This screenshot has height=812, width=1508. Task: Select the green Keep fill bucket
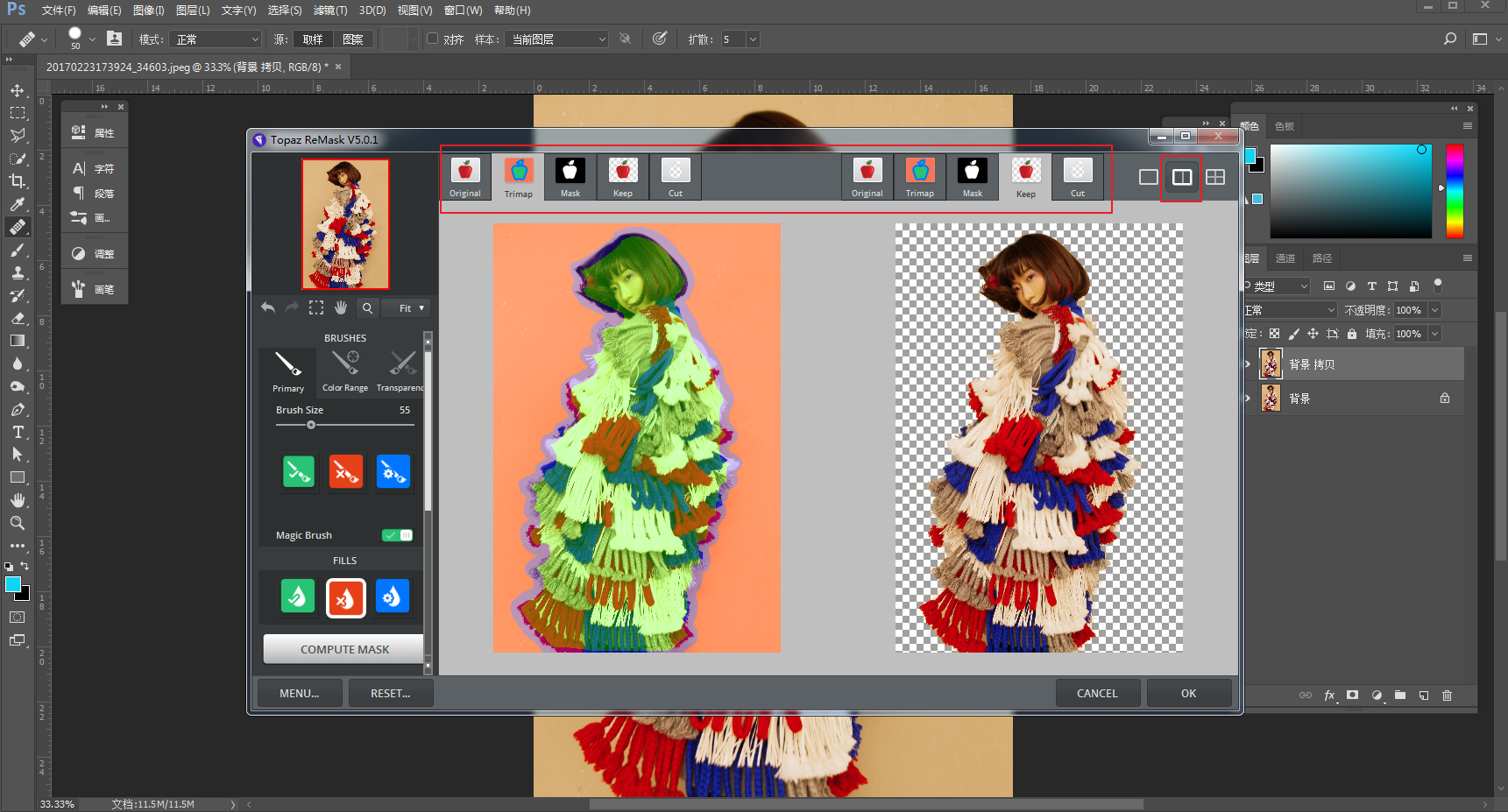298,597
